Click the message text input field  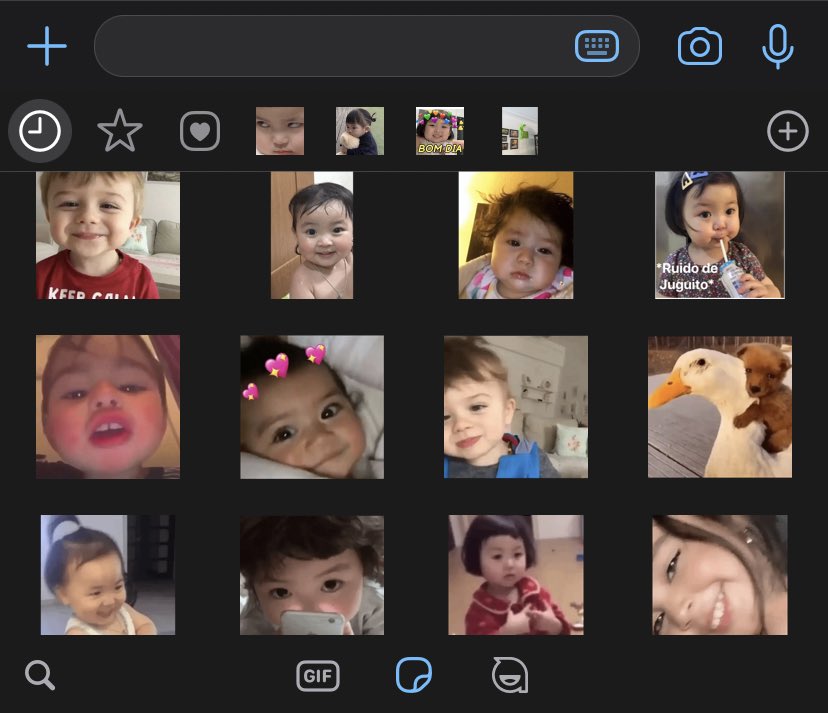[x=366, y=46]
